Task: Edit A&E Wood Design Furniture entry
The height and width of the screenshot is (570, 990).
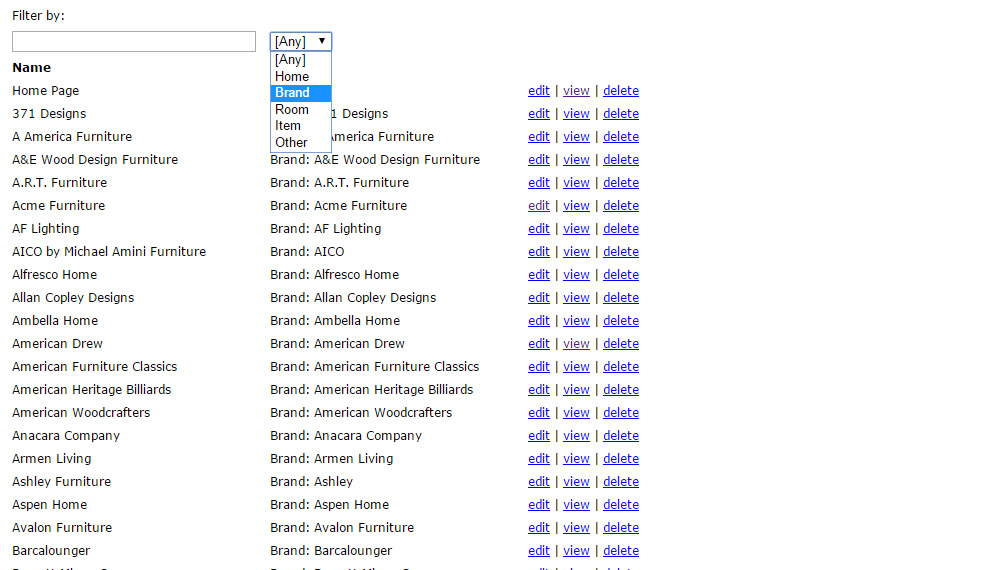Action: [539, 160]
